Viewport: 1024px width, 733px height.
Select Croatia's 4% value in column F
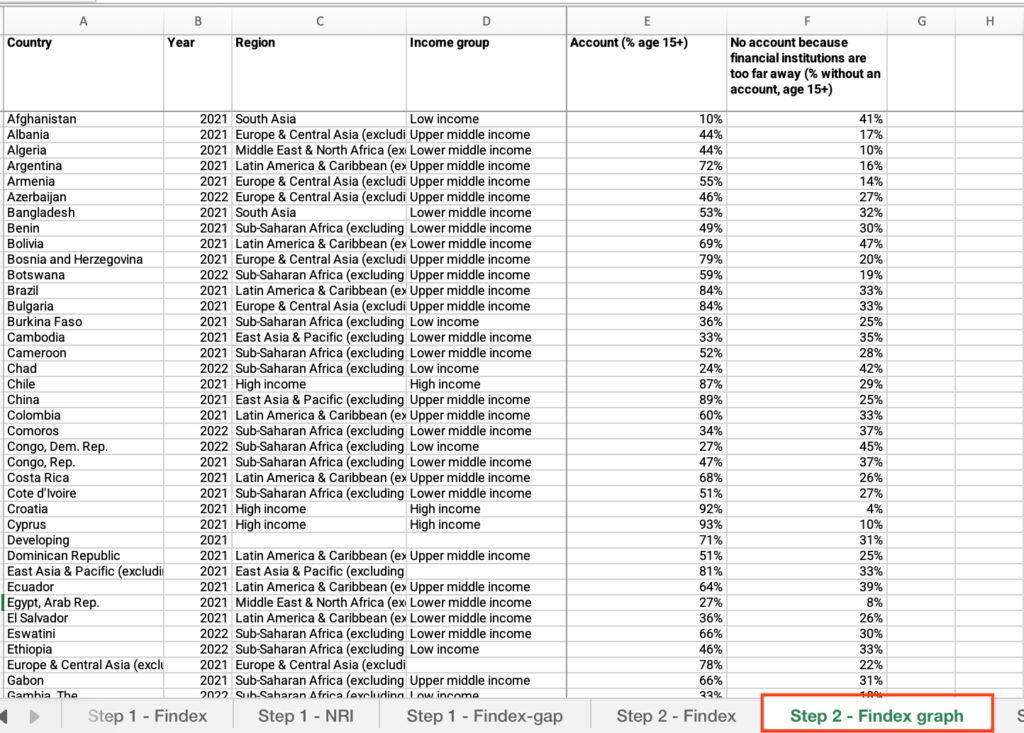tap(807, 509)
